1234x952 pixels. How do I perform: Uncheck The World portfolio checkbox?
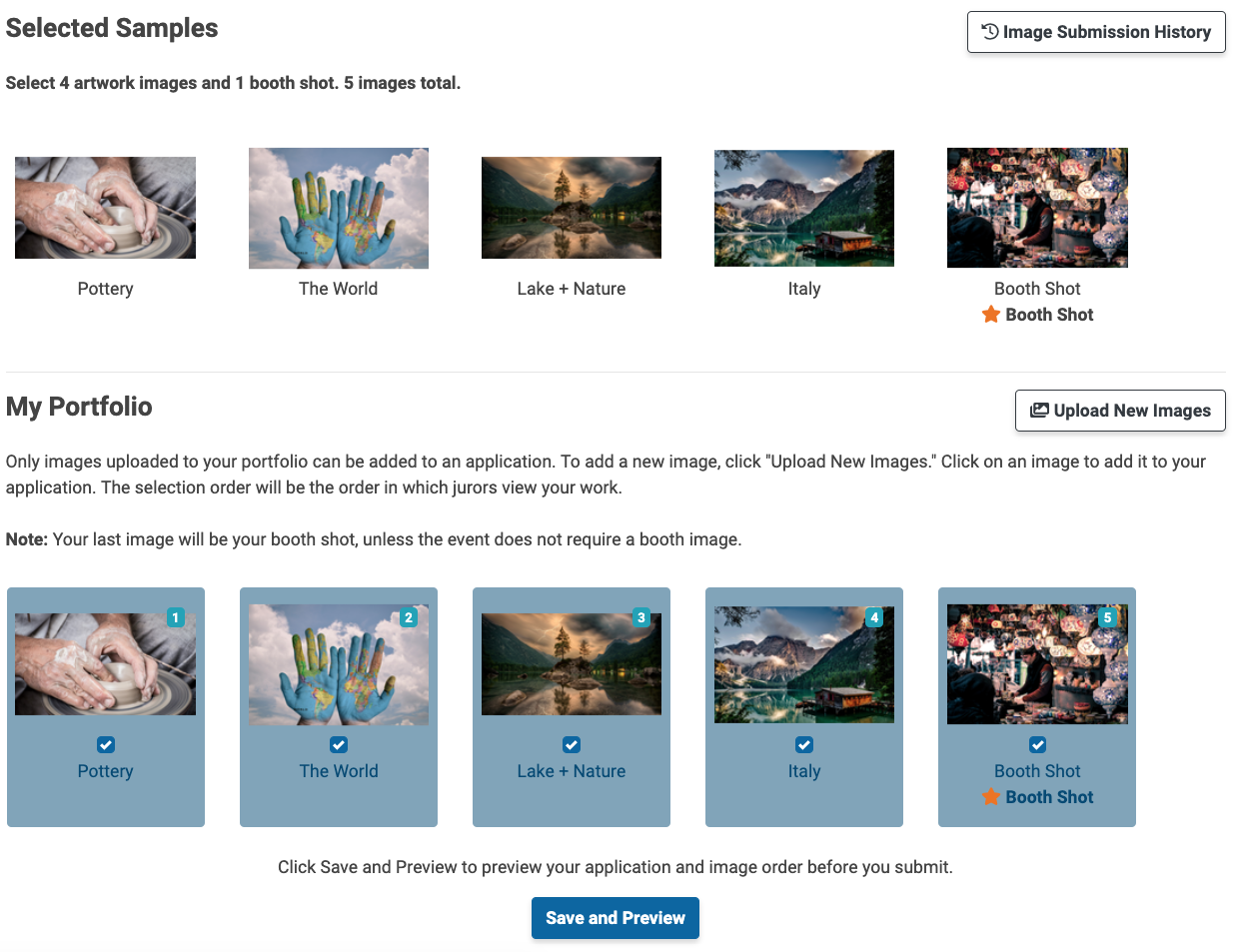coord(339,744)
